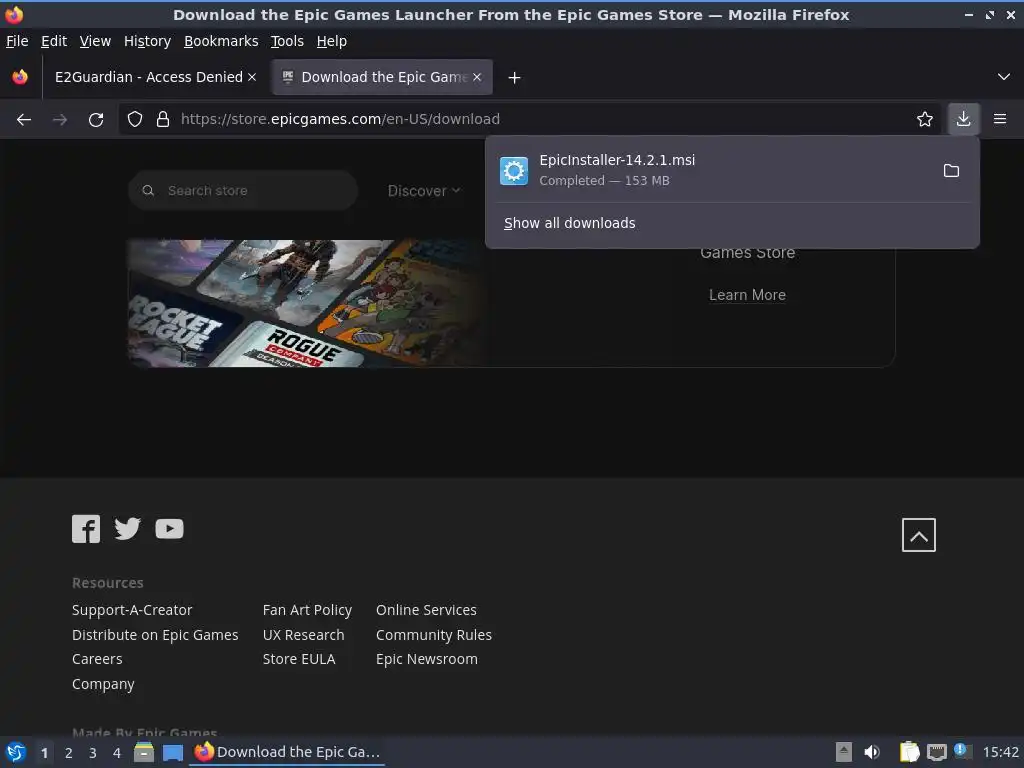Select the Download the Epic Games tab

pyautogui.click(x=383, y=77)
